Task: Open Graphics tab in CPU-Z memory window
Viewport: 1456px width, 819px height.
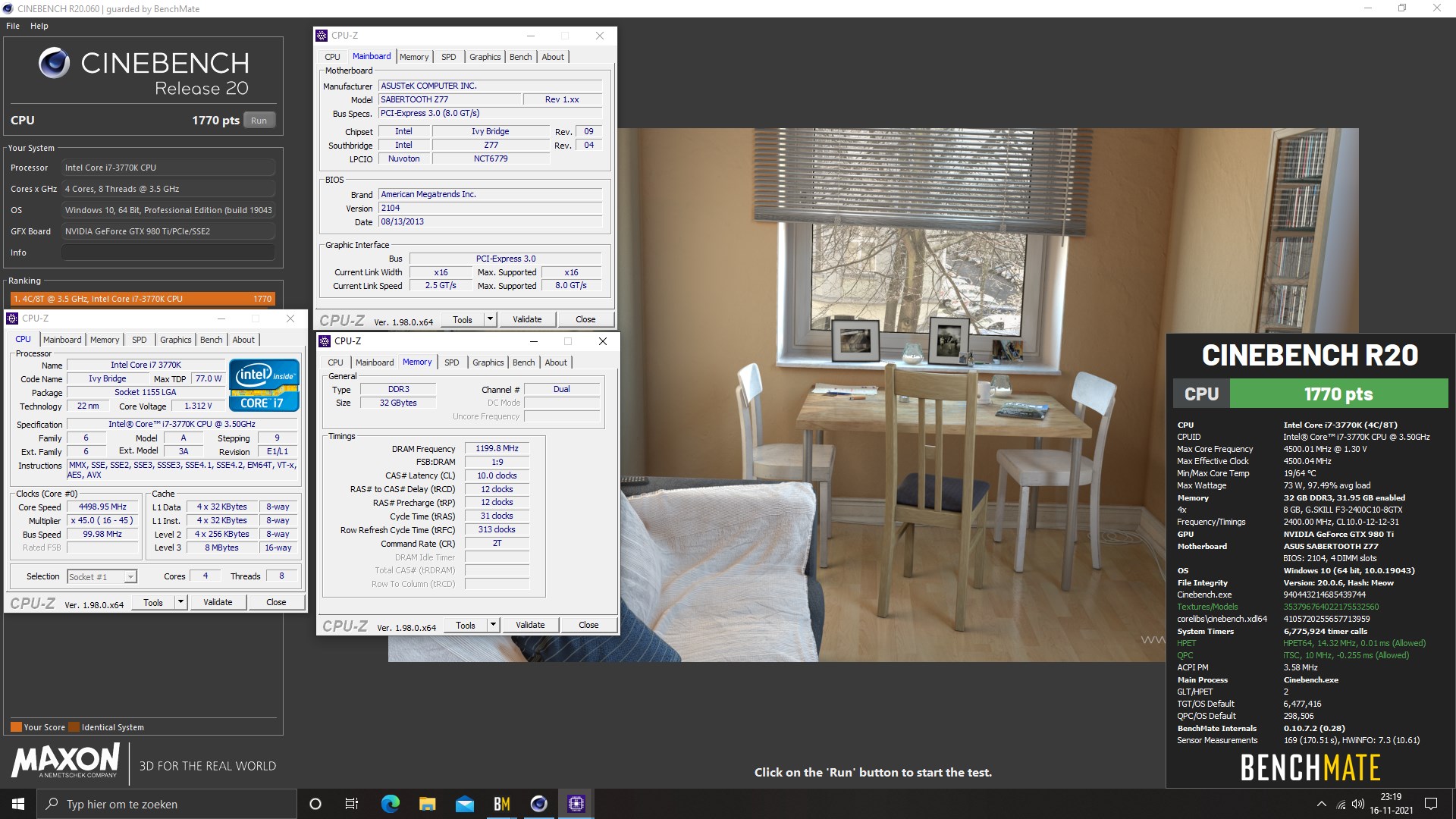Action: click(x=488, y=362)
